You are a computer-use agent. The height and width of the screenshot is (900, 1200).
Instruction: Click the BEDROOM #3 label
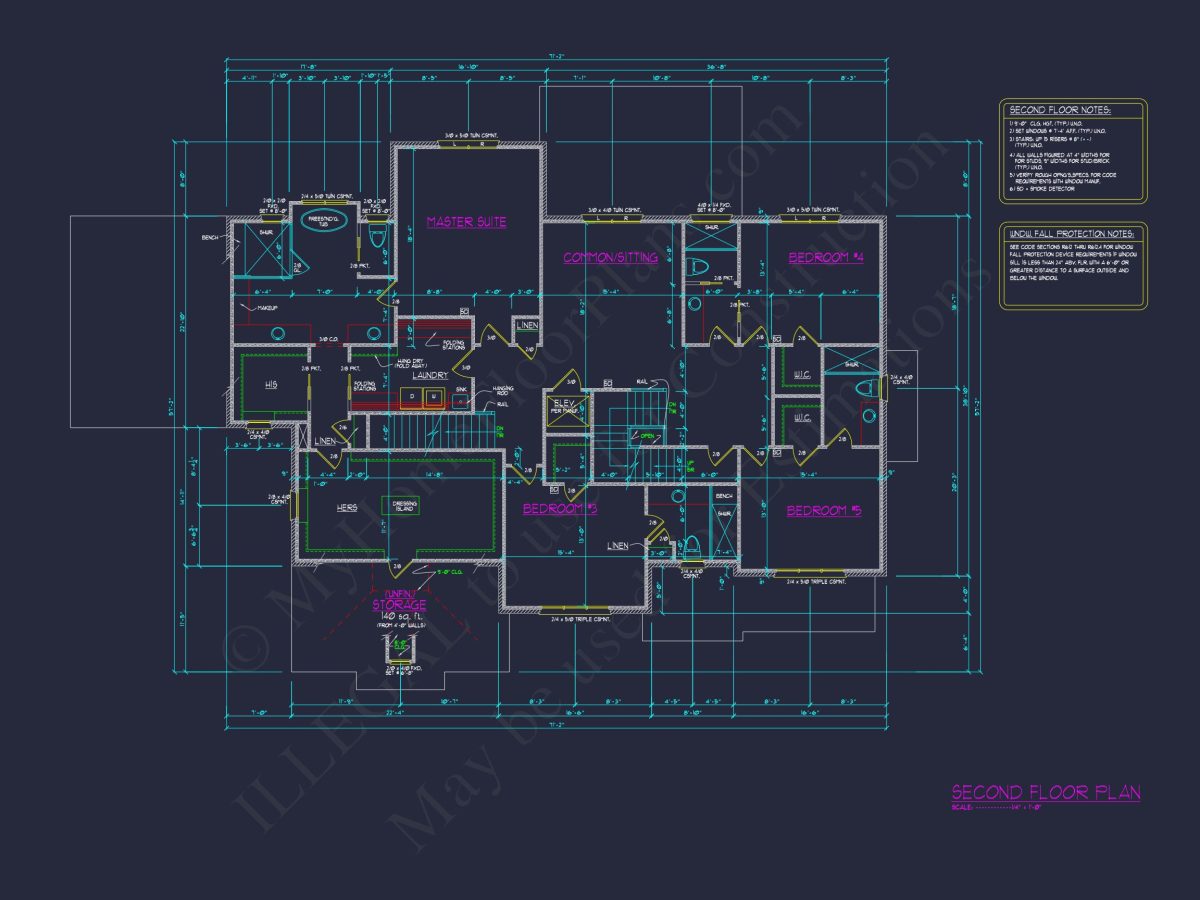pyautogui.click(x=559, y=510)
